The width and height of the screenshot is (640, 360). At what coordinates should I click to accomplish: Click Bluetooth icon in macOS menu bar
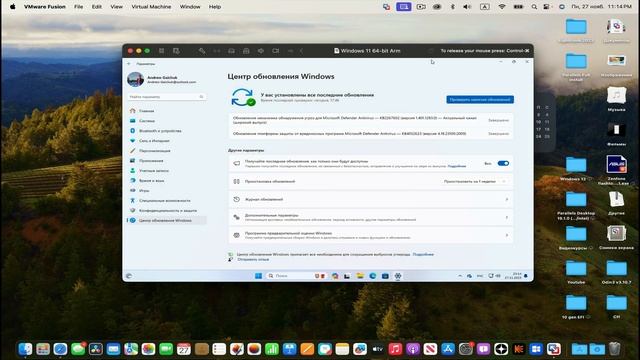click(452, 7)
